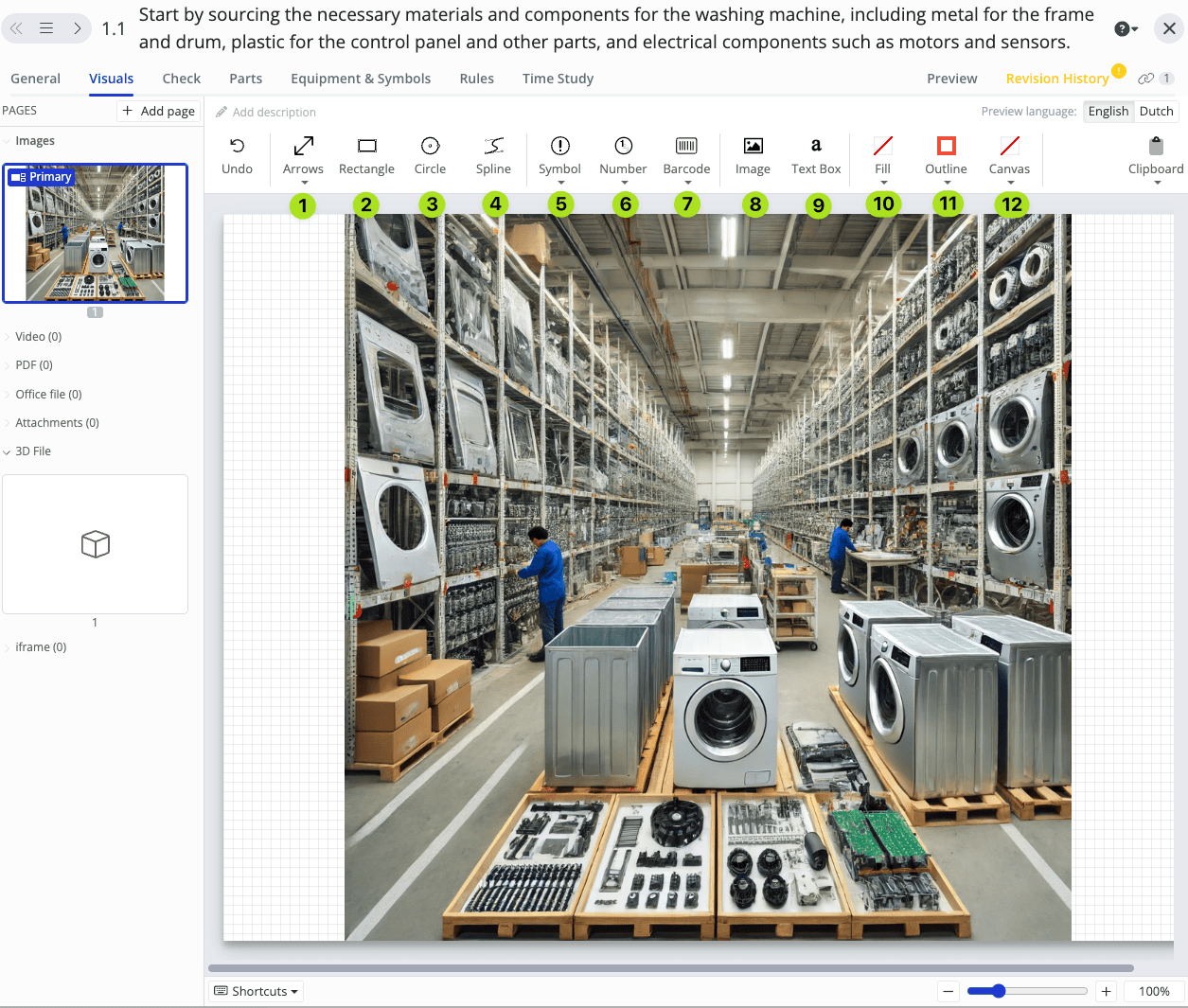Select the Rectangle drawing tool
The image size is (1188, 1008).
(x=366, y=156)
